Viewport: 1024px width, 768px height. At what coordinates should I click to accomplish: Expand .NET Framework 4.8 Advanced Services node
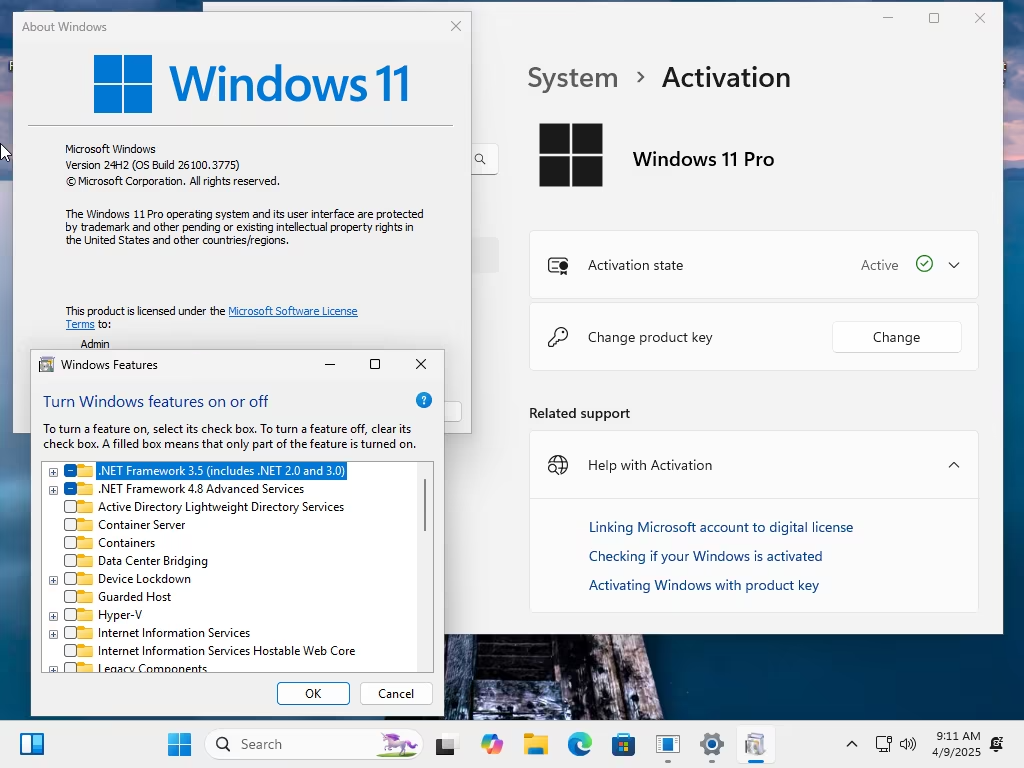[x=54, y=490]
